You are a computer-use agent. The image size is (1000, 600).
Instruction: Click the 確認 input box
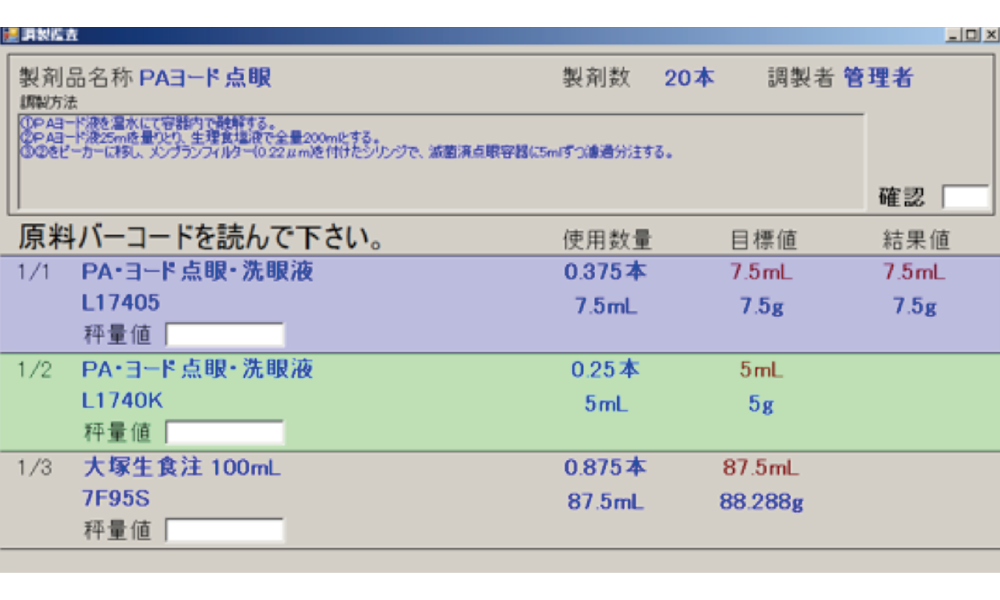966,197
